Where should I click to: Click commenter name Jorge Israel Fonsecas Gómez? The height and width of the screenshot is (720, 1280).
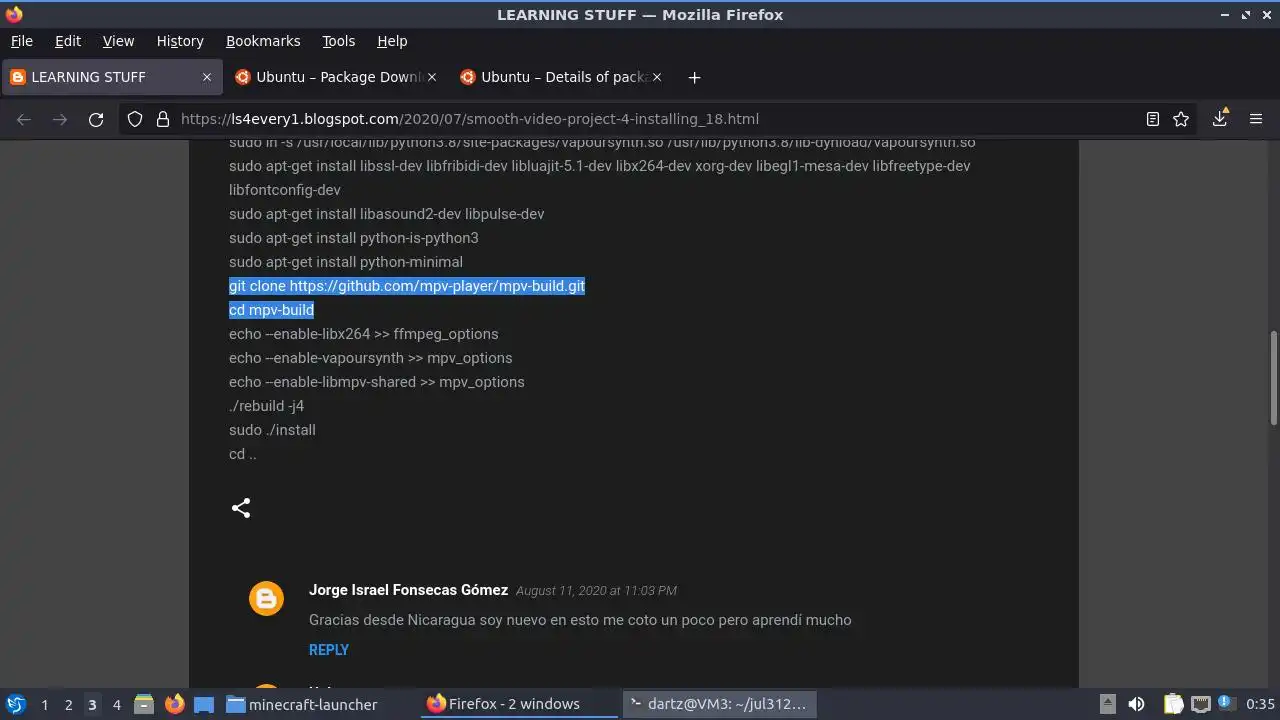click(408, 590)
